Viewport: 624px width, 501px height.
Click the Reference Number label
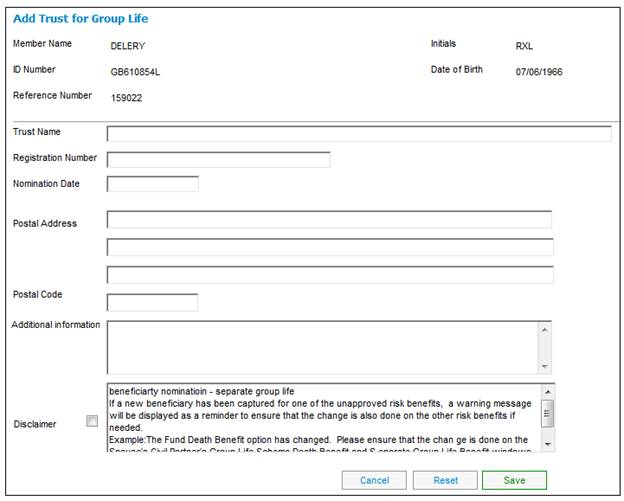tap(52, 96)
